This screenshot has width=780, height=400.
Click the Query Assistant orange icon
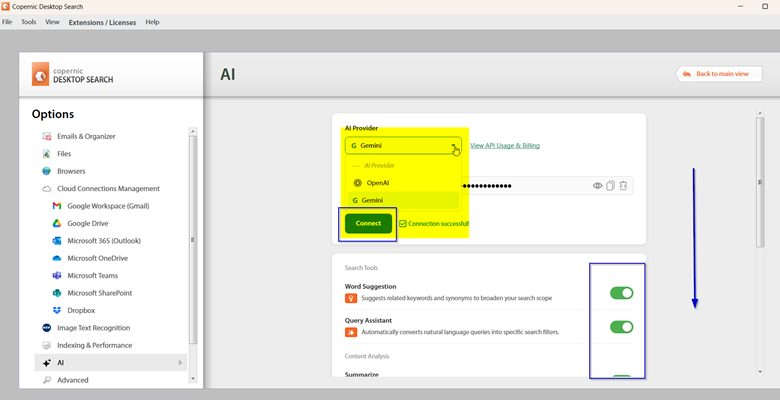(x=351, y=332)
